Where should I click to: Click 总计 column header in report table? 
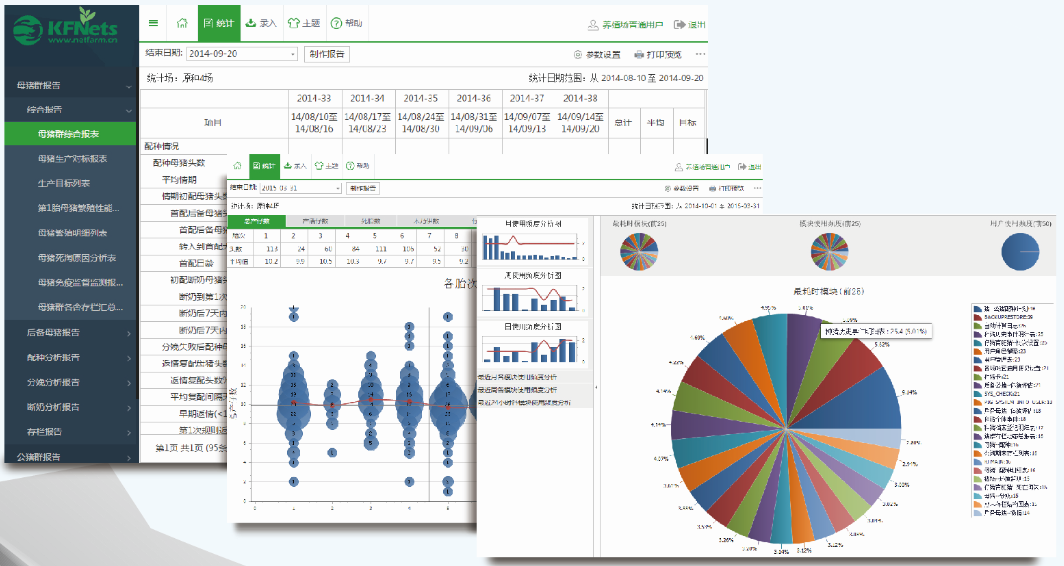pos(623,123)
